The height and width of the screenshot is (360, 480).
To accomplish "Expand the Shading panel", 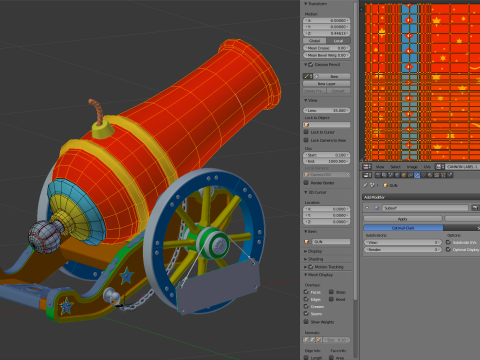I will tap(305, 259).
